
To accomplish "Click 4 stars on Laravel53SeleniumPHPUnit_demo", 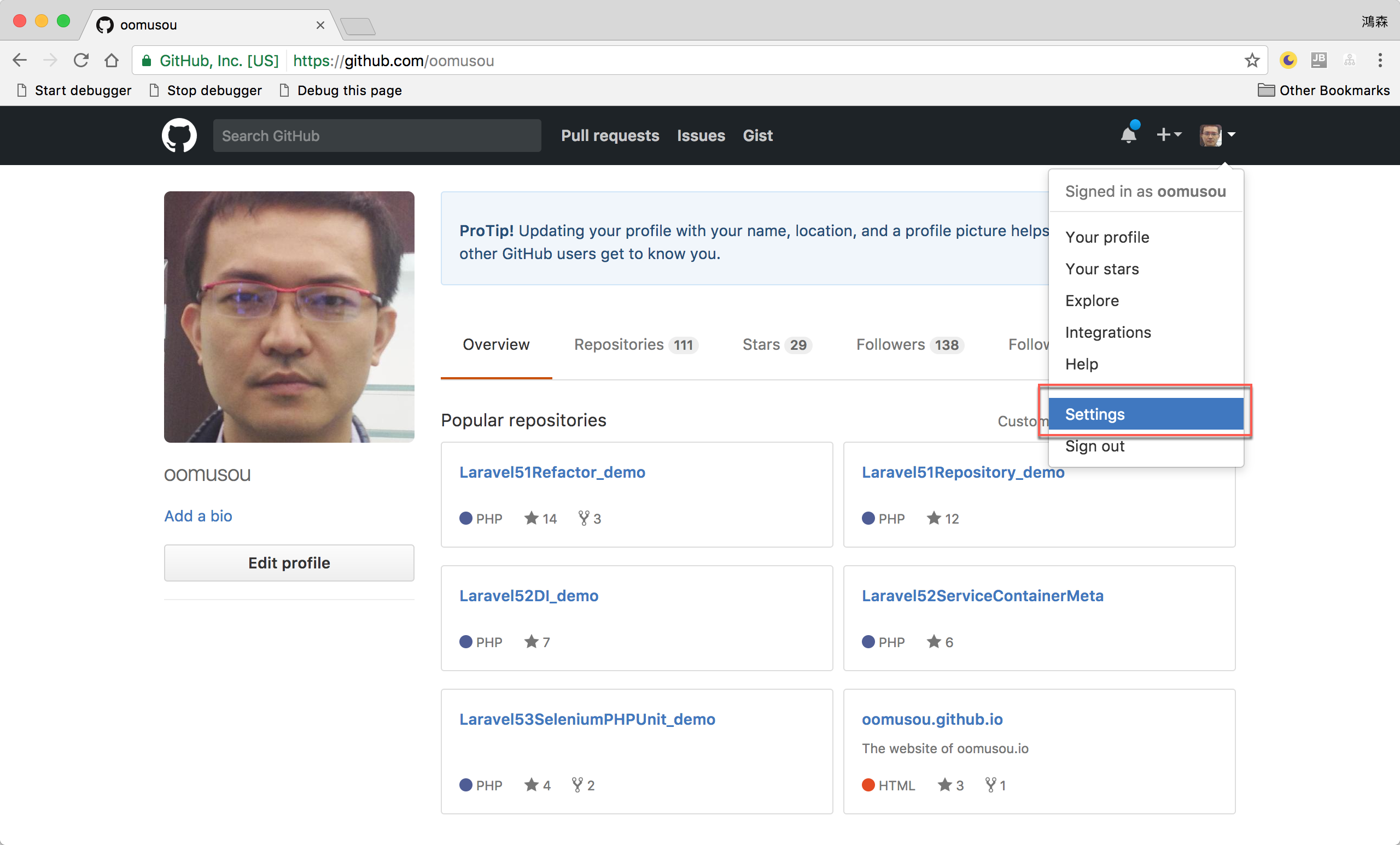I will click(x=538, y=785).
